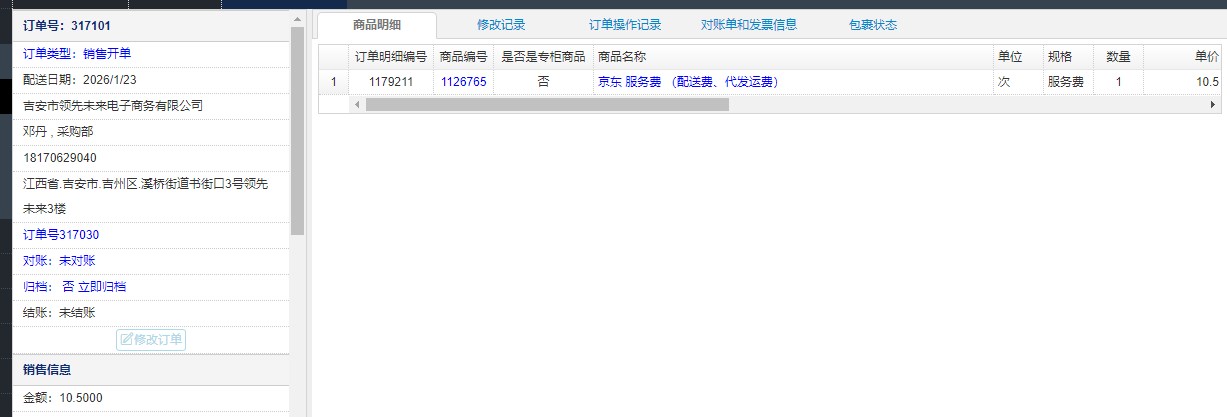Click the up arrow of the left panel scrollbar
This screenshot has width=1227, height=417.
(x=297, y=18)
